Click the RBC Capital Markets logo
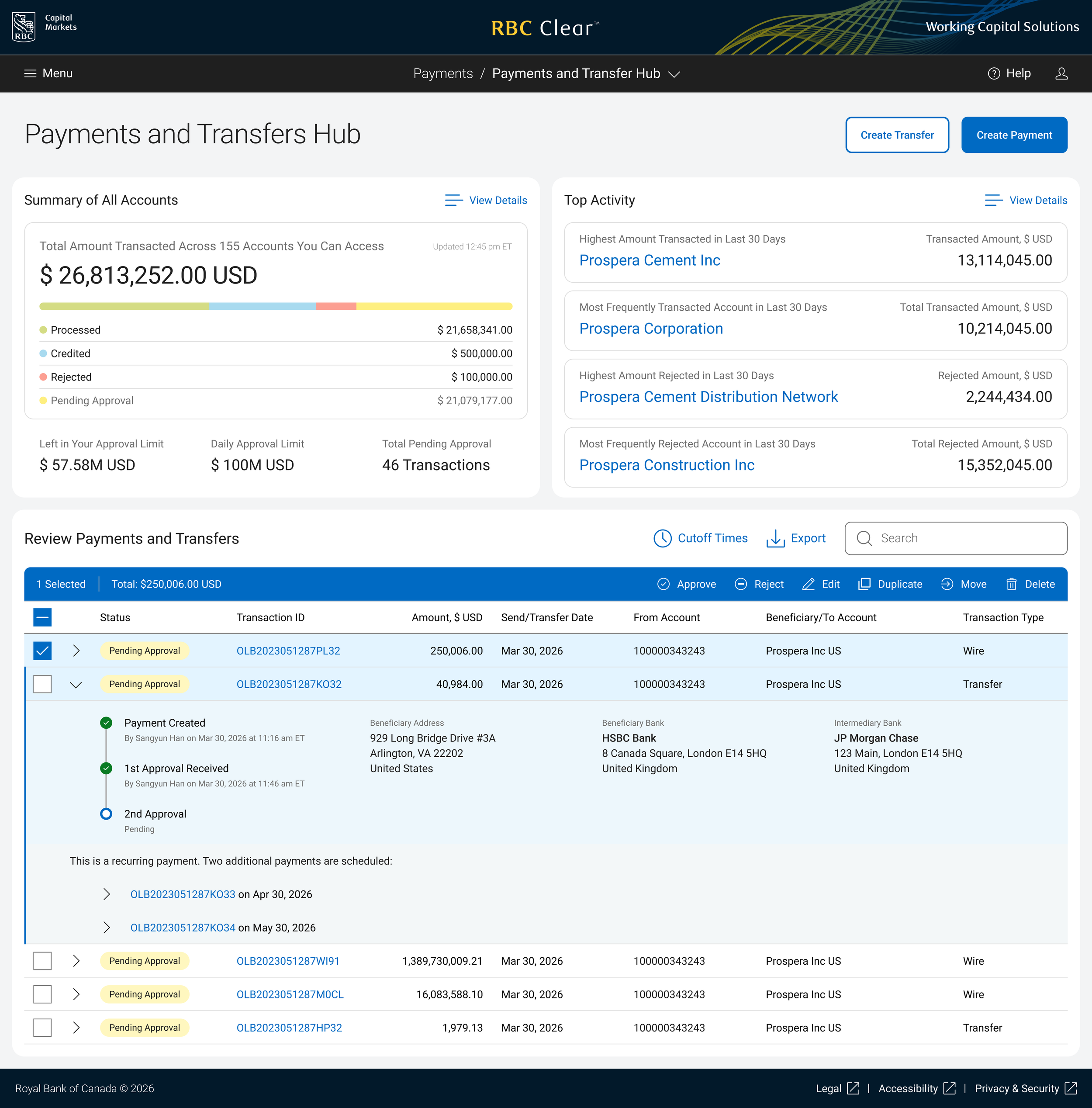The height and width of the screenshot is (1108, 1092). pos(45,27)
